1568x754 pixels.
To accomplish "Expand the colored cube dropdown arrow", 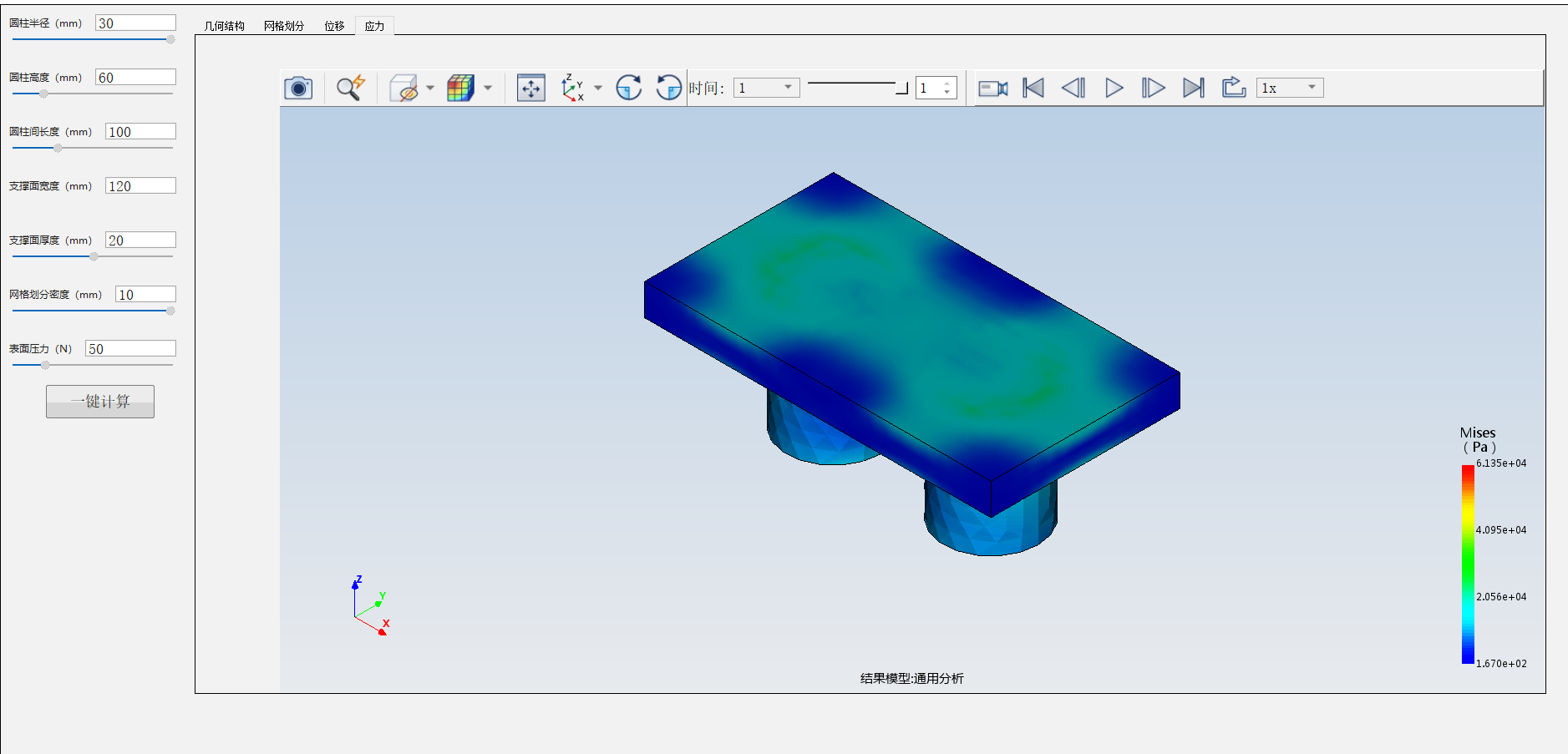I will (x=488, y=88).
